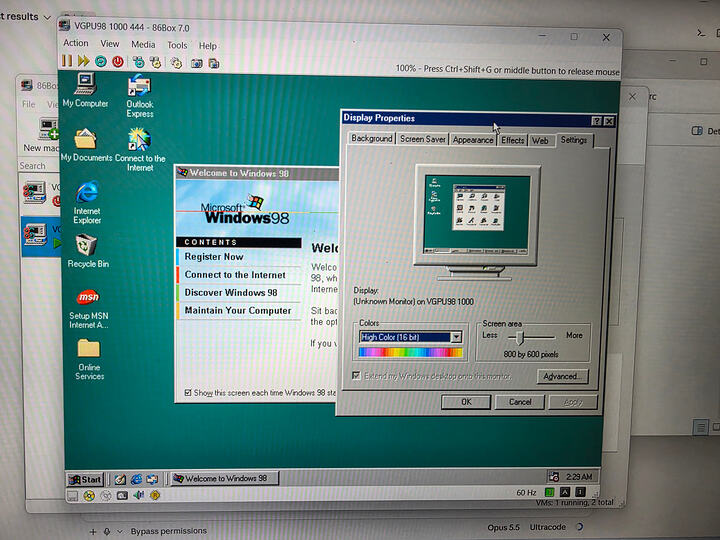Click the red power-off toolbar icon

point(118,61)
